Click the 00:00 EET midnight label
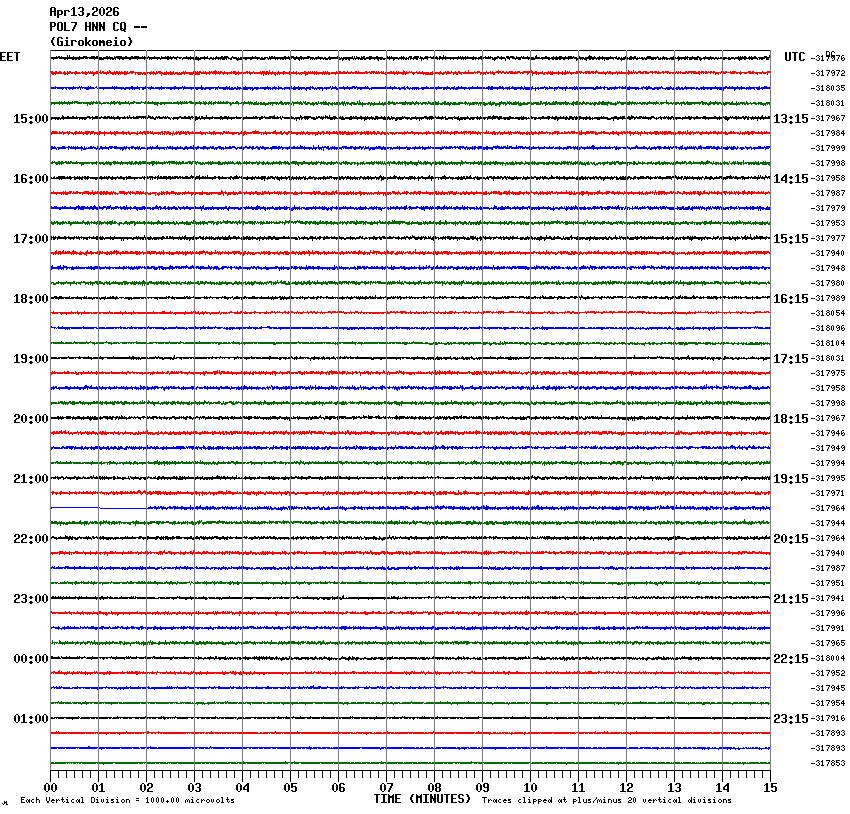This screenshot has width=850, height=814. 30,658
